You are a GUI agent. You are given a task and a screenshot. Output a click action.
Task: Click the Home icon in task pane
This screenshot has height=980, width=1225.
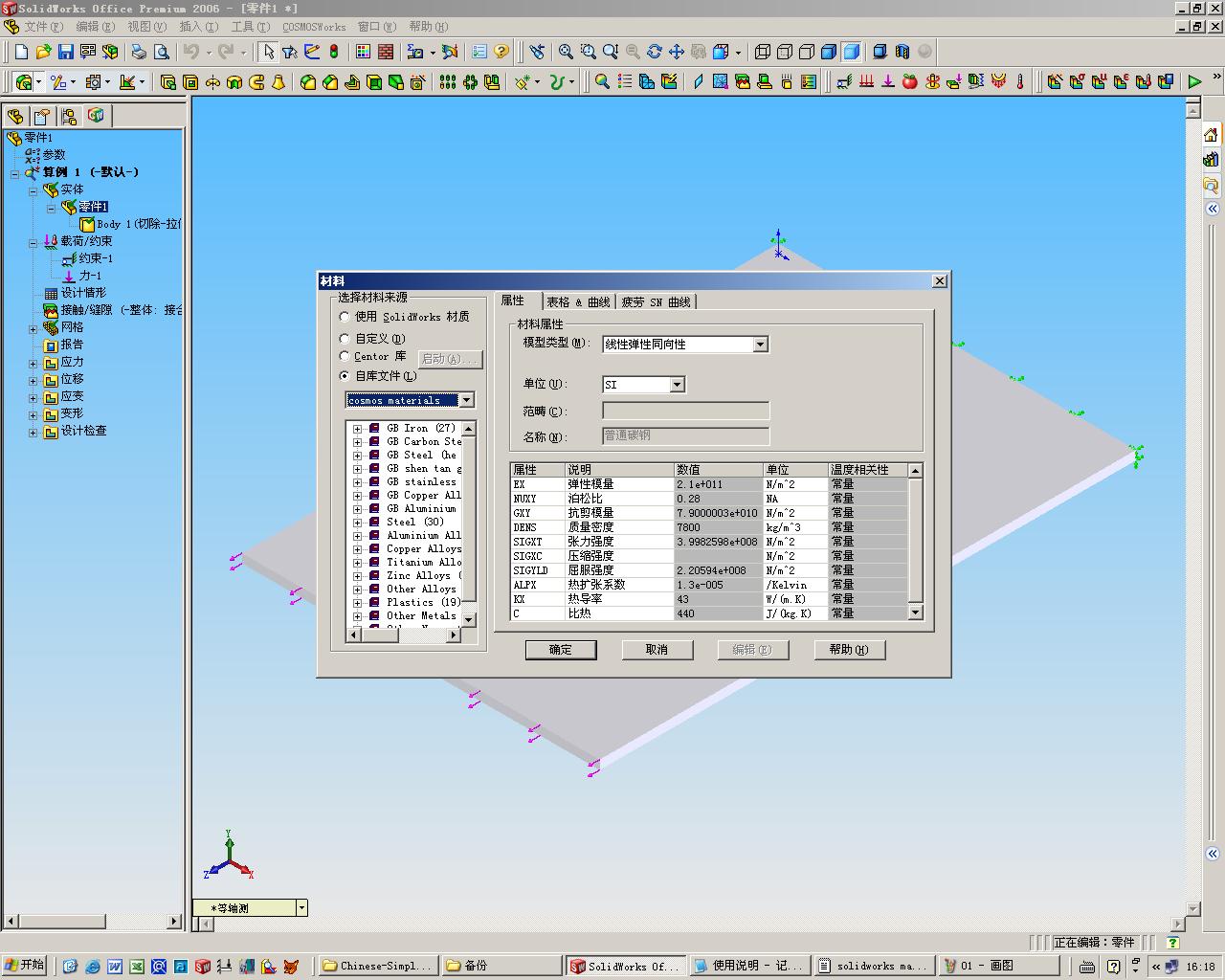[x=1212, y=135]
